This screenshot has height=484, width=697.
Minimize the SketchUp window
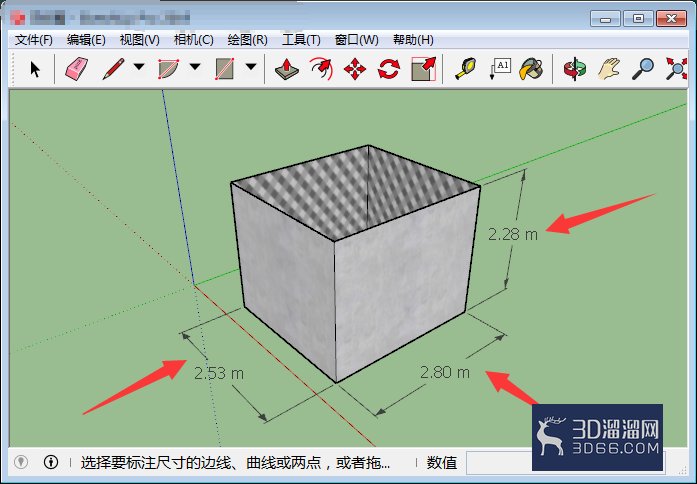click(x=605, y=19)
